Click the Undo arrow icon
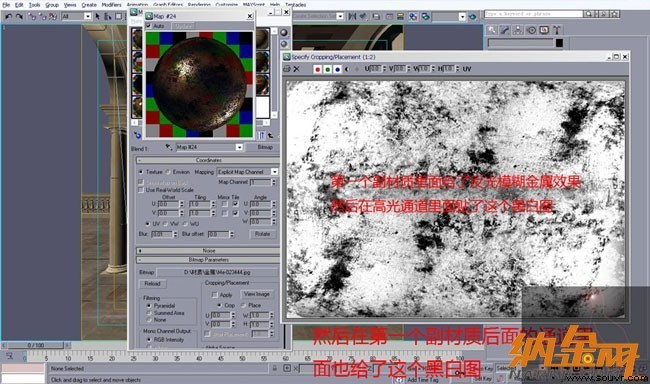The image size is (650, 384). (8, 17)
